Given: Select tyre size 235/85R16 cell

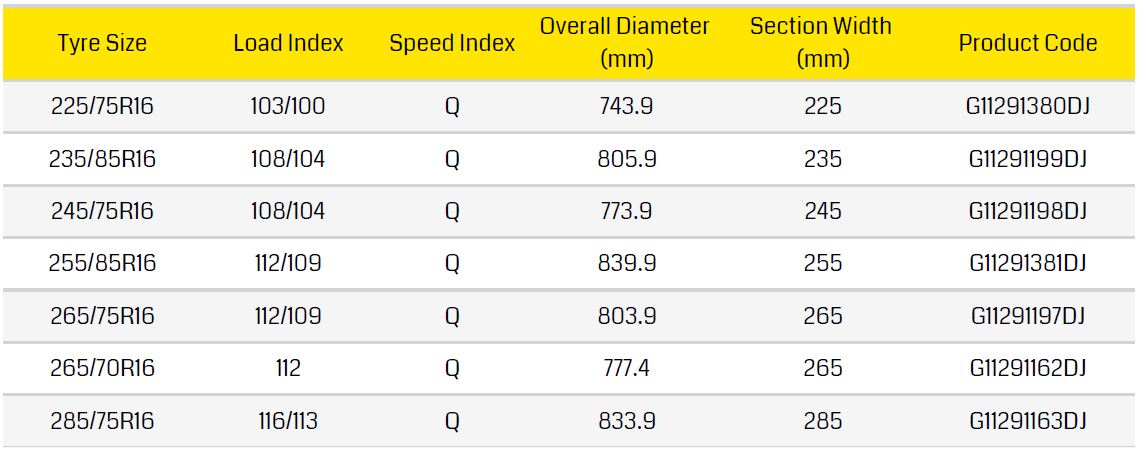Looking at the screenshot, I should [x=102, y=159].
